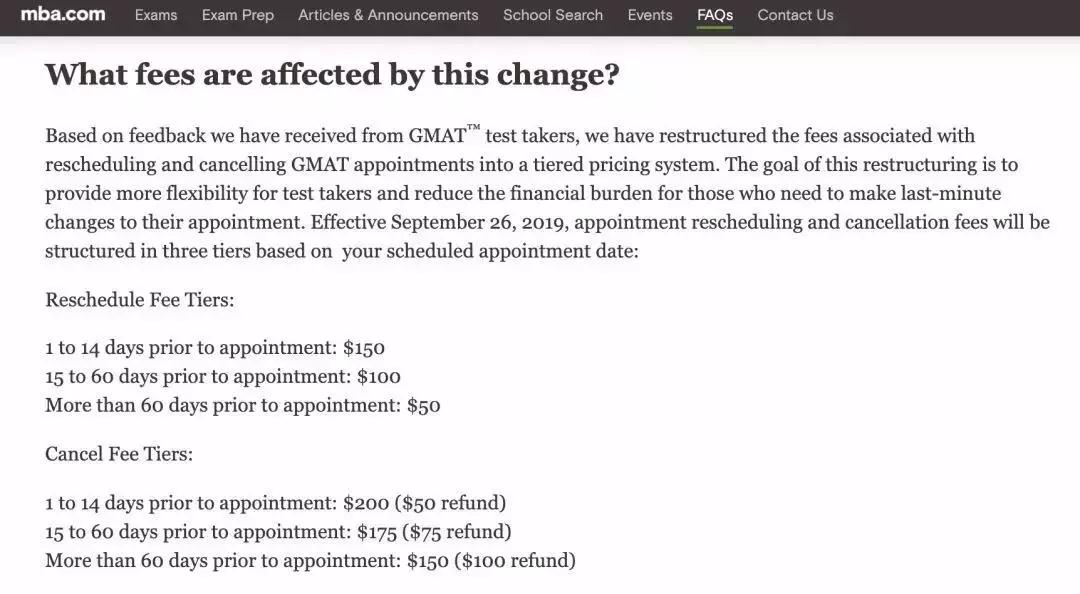1080x594 pixels.
Task: Click the $50 reschedule fee line
Action: click(x=243, y=406)
